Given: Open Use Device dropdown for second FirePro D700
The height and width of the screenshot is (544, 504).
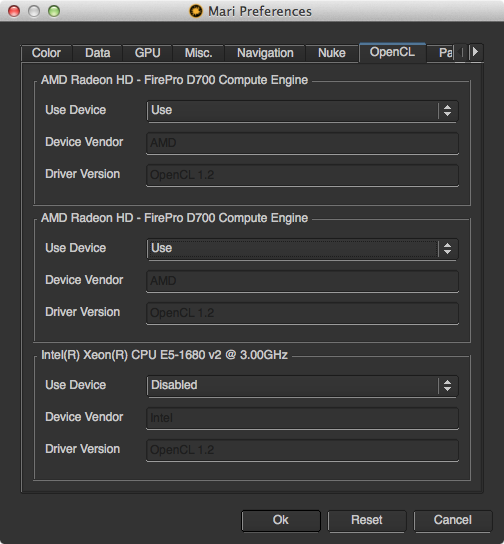Looking at the screenshot, I should [302, 249].
